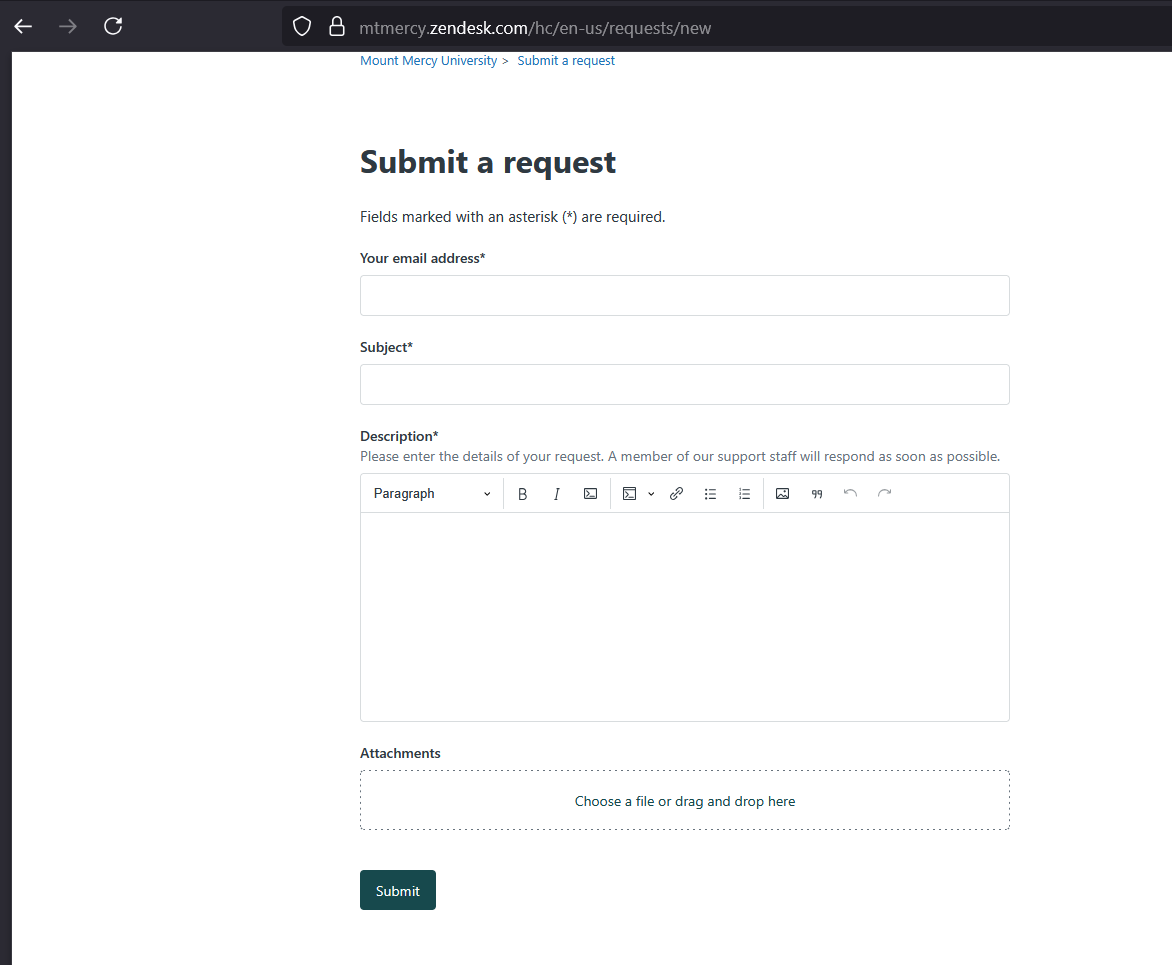Insert an image into the description
Image resolution: width=1172 pixels, height=965 pixels.
click(x=783, y=494)
